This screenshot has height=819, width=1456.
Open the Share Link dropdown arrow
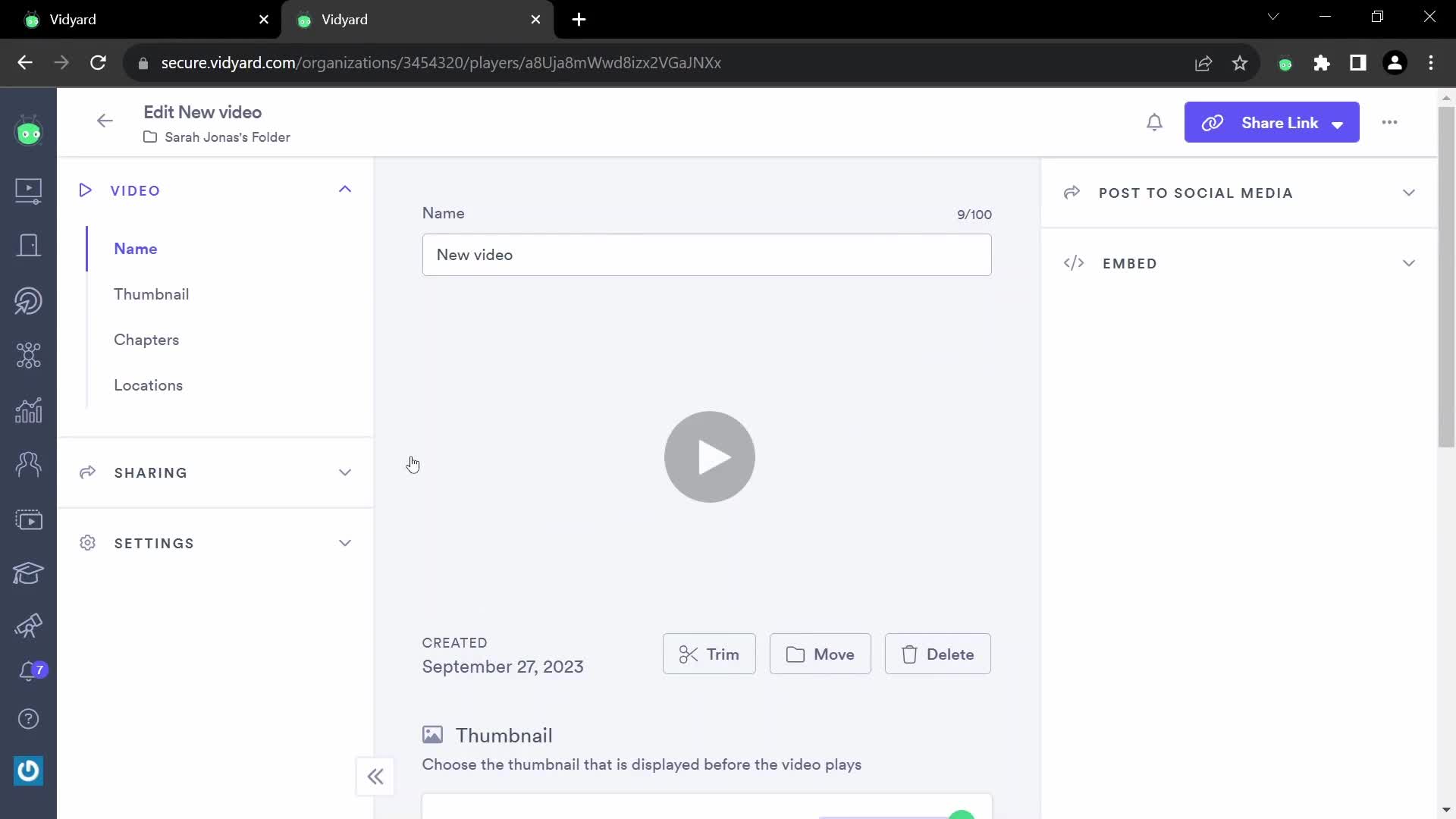(1338, 124)
